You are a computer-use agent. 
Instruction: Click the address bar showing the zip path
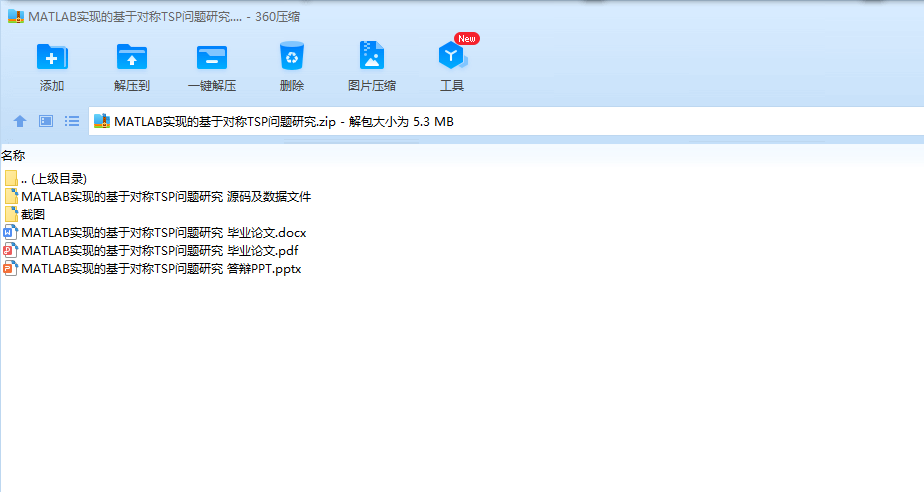coord(506,121)
